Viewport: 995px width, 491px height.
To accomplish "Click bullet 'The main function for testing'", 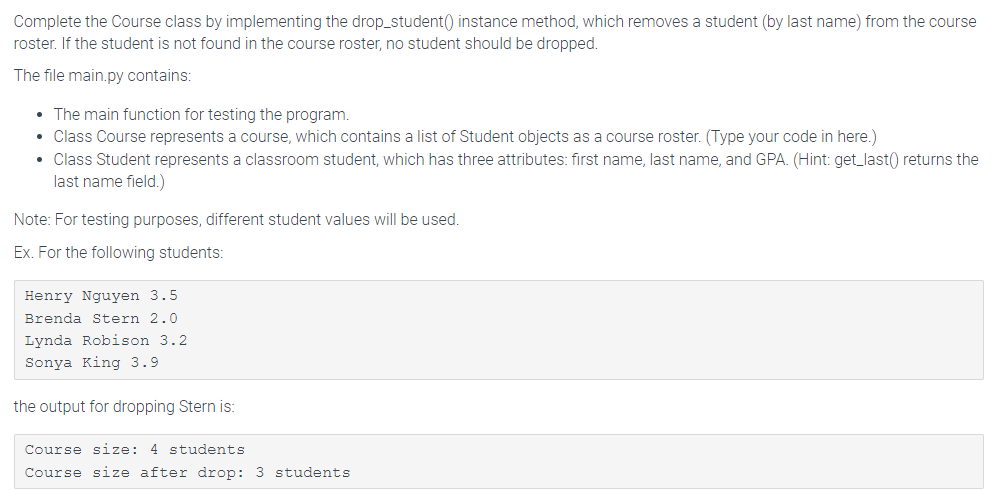I will pos(201,115).
